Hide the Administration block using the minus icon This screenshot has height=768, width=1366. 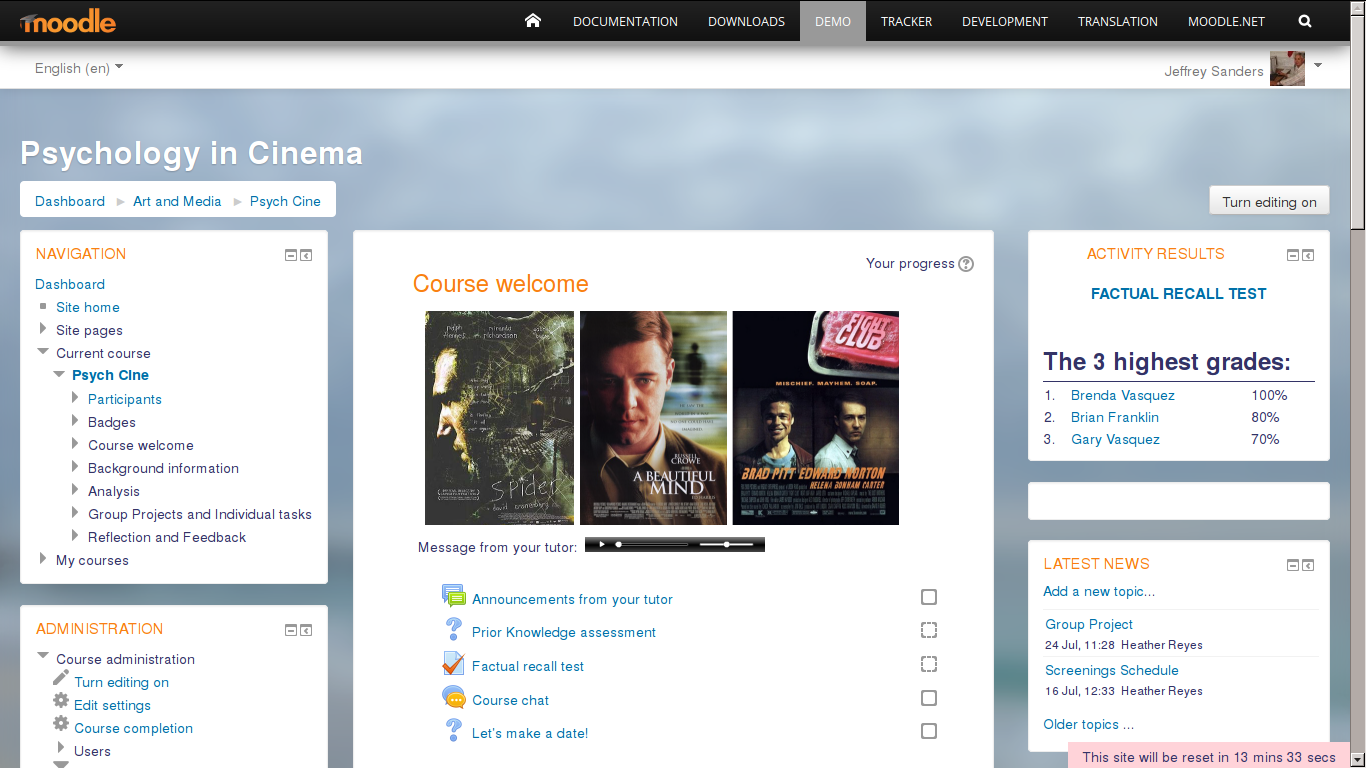[x=291, y=630]
